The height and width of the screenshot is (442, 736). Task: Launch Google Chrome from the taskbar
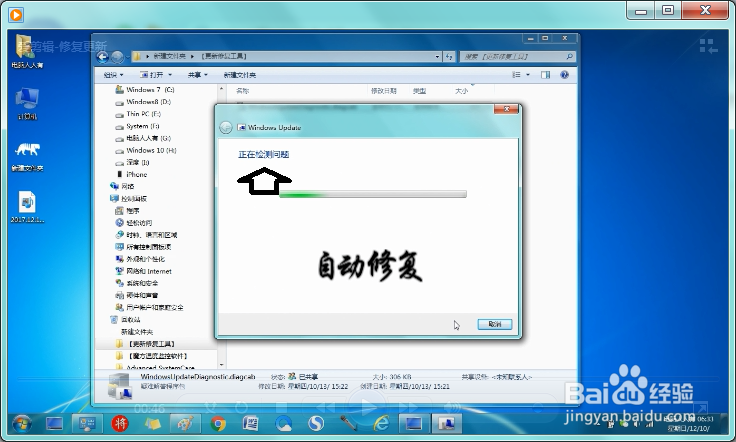pyautogui.click(x=218, y=424)
